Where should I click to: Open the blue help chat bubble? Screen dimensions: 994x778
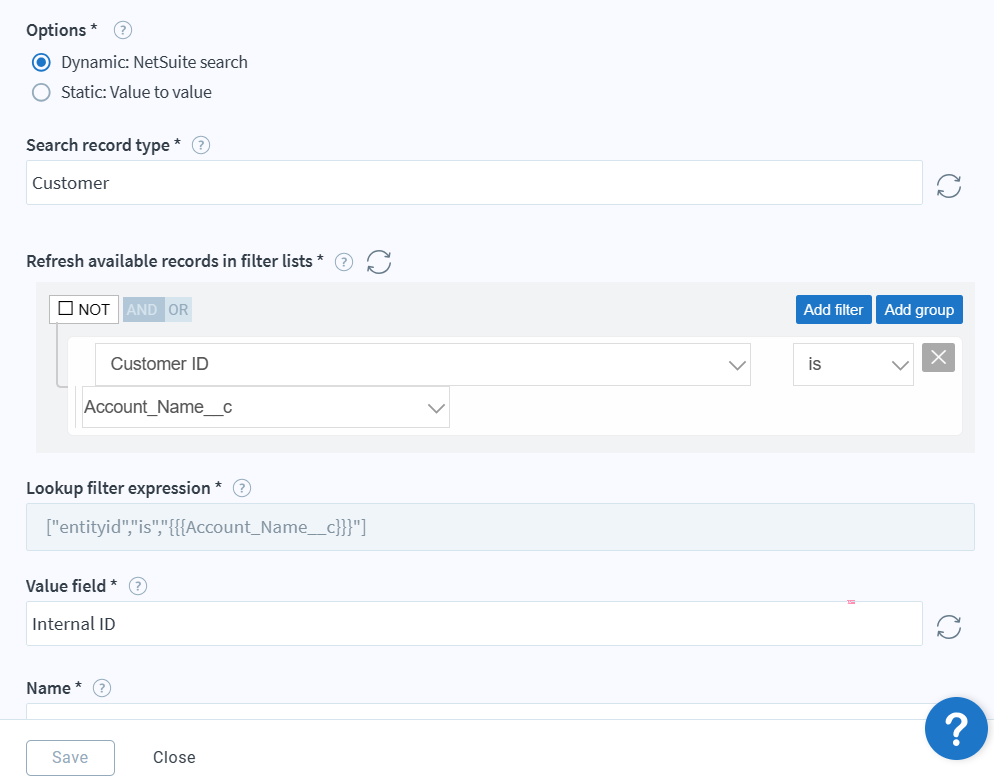[956, 728]
